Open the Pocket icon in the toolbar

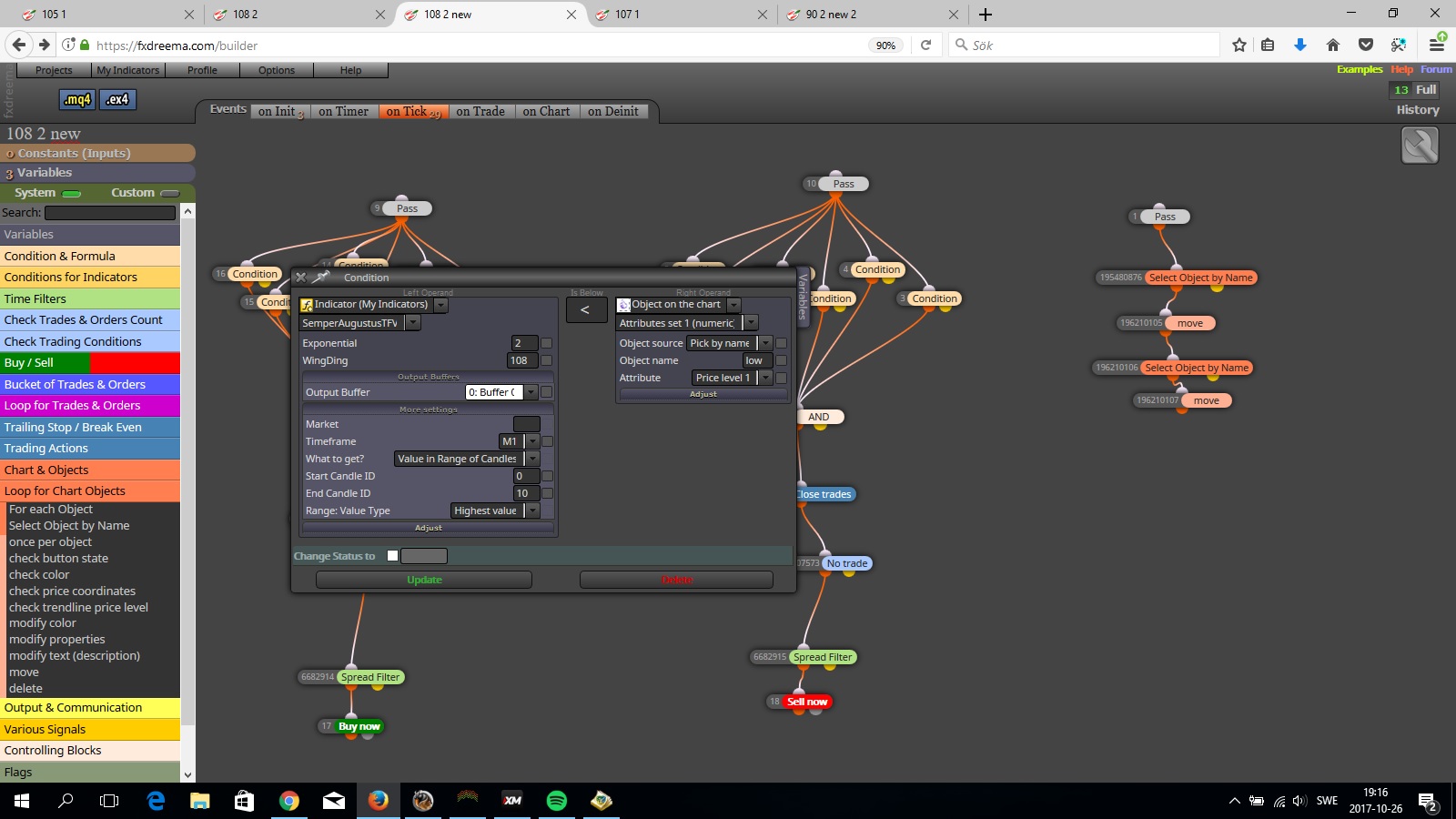[1366, 45]
